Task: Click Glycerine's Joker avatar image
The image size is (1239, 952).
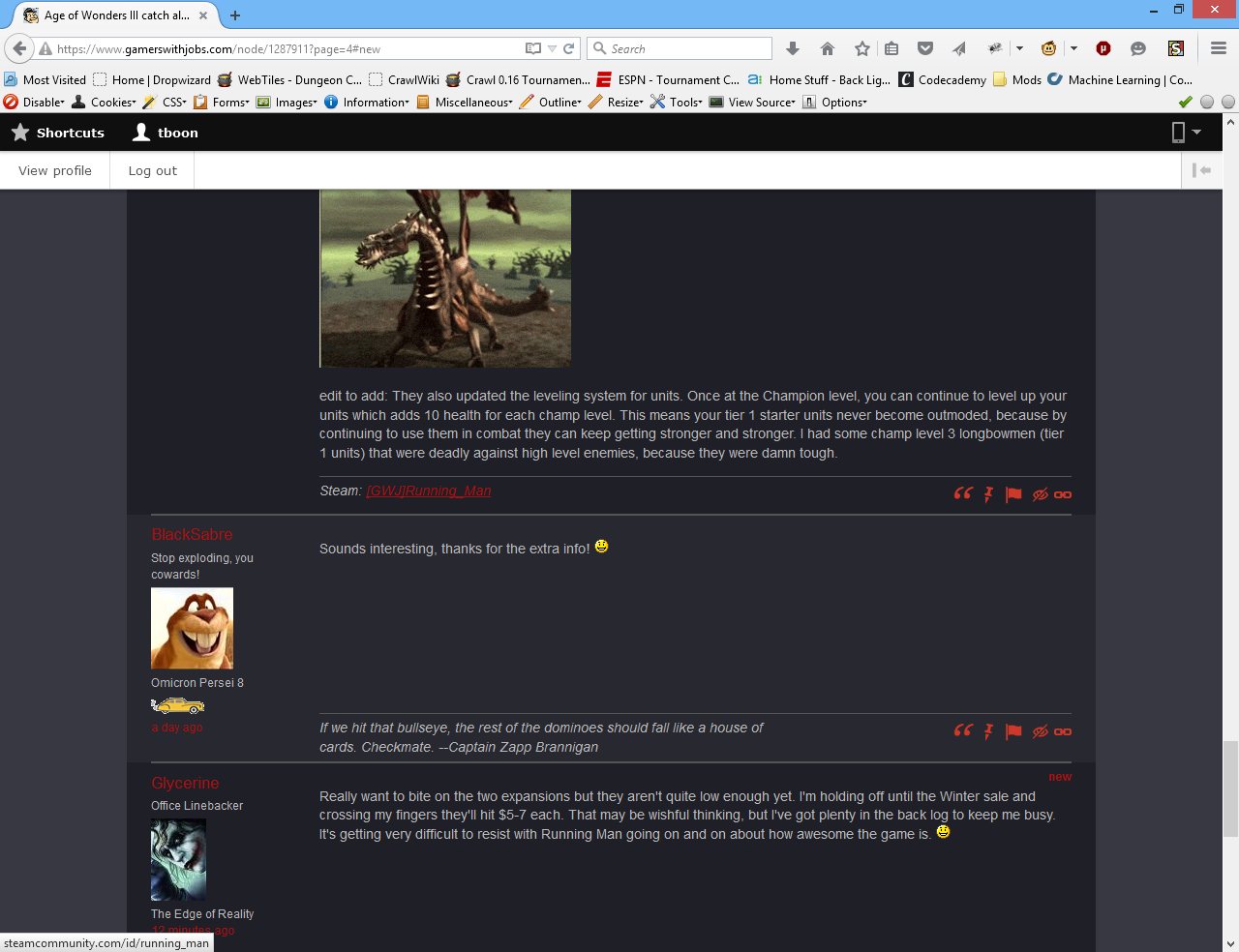Action: coord(178,860)
